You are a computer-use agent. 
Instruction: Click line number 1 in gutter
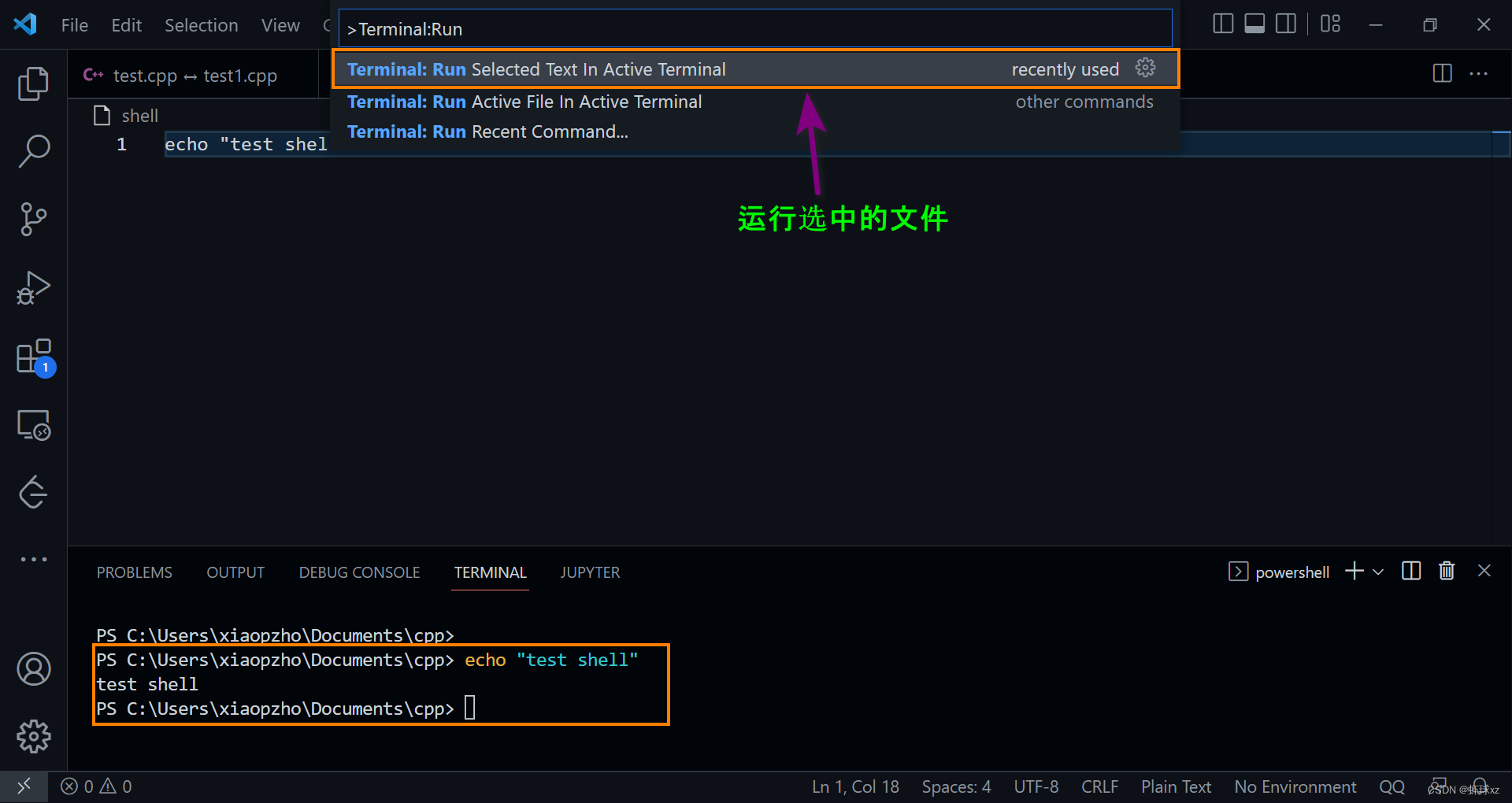click(121, 144)
